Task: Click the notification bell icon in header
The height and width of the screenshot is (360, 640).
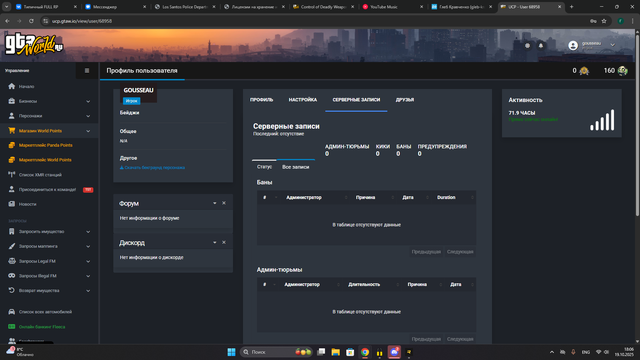Action: click(x=541, y=46)
